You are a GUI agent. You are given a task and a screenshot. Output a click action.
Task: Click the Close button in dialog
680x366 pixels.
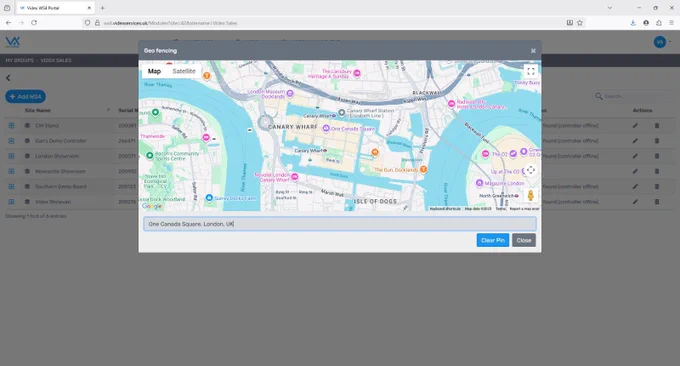pos(523,240)
